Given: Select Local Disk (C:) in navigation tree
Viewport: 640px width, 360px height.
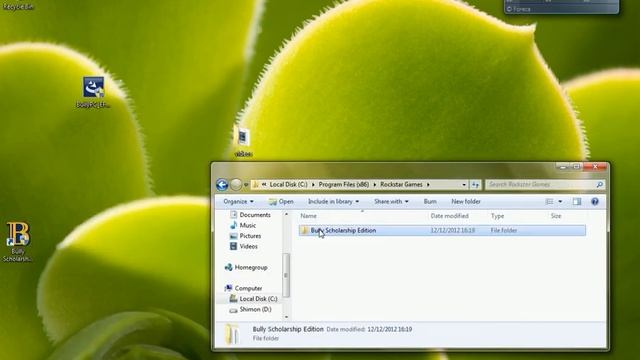Looking at the screenshot, I should (253, 299).
